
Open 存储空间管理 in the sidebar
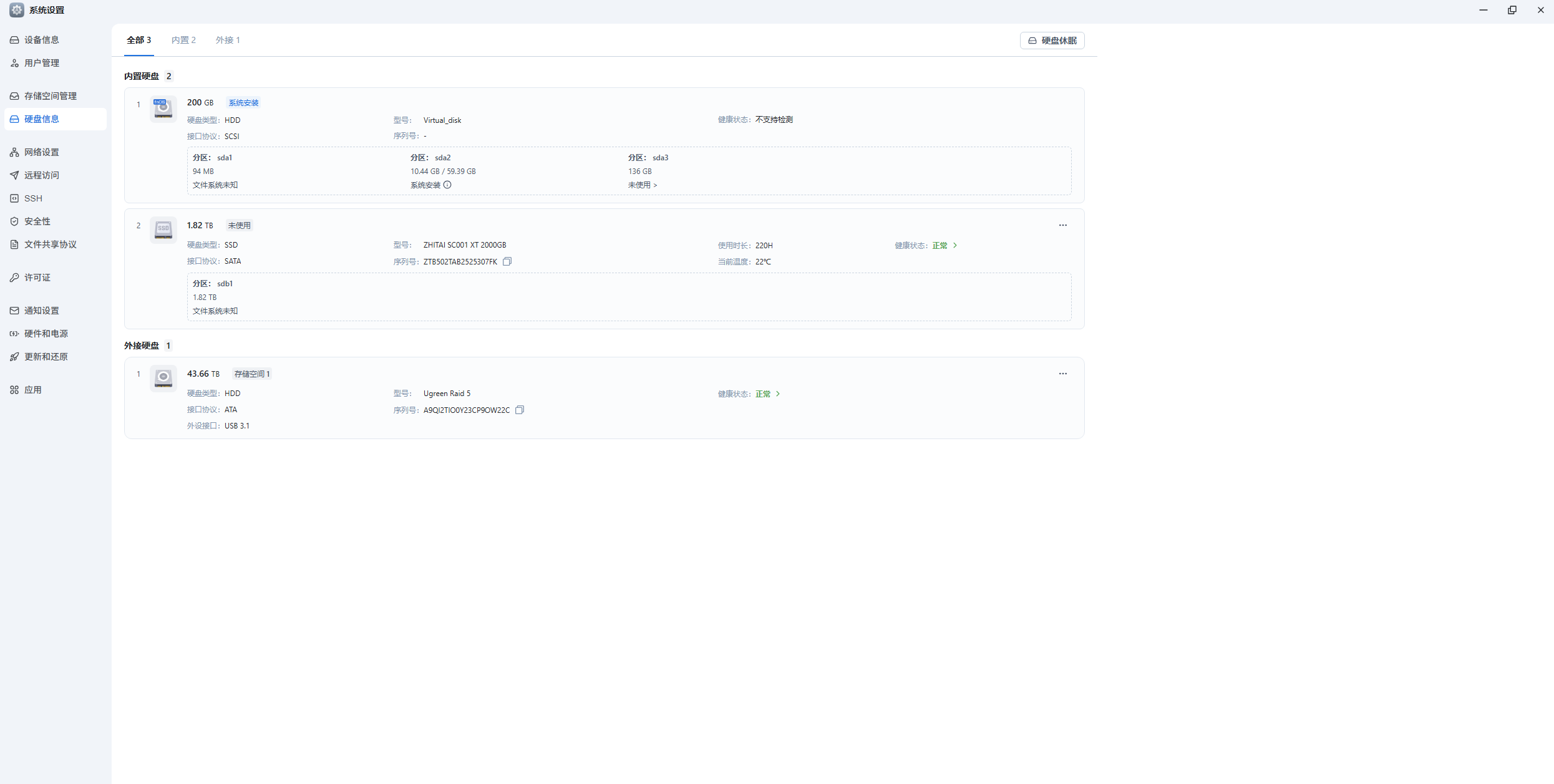(50, 96)
